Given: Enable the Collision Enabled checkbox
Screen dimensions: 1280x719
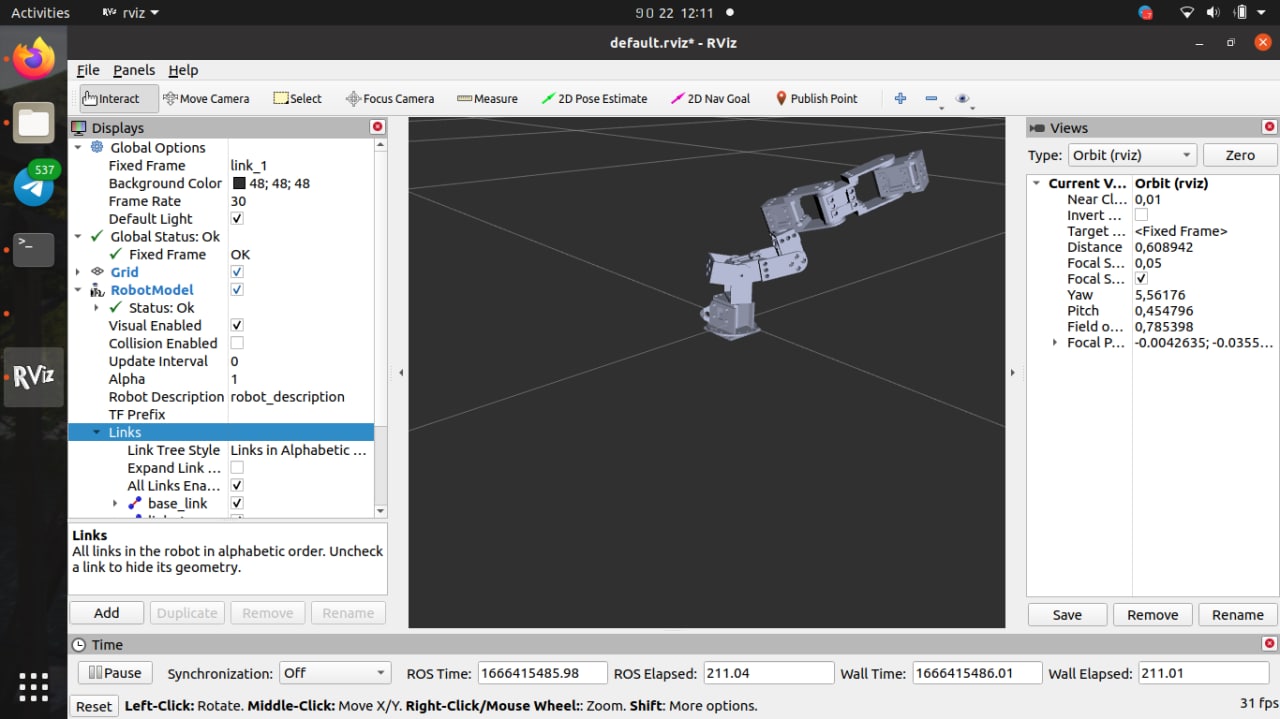Looking at the screenshot, I should point(237,343).
